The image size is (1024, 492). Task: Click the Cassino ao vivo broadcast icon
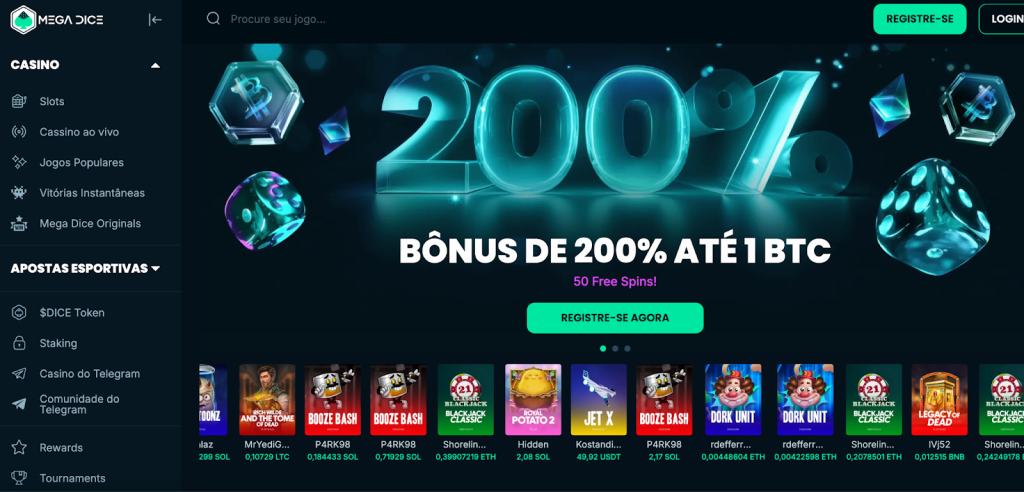tap(20, 132)
